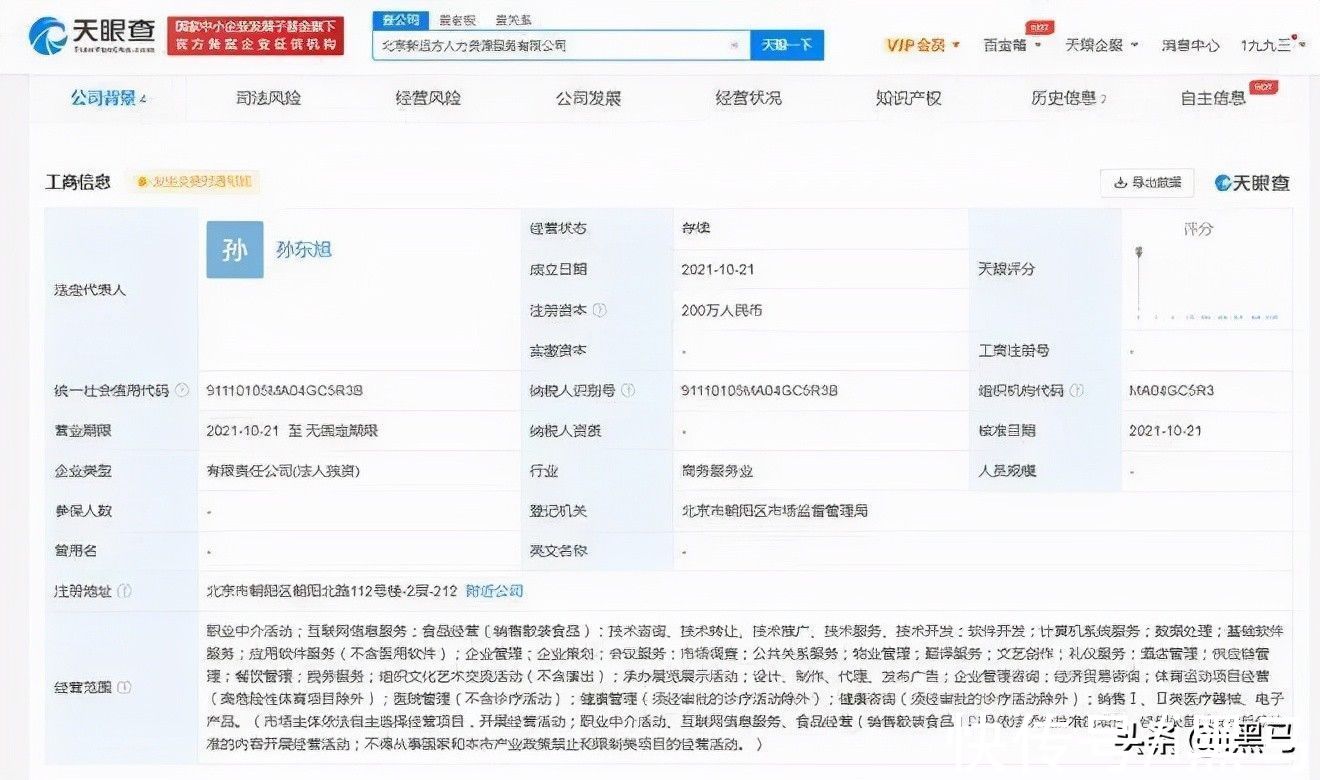Image resolution: width=1320 pixels, height=780 pixels.
Task: Clear the search field with the x icon
Action: (x=734, y=45)
